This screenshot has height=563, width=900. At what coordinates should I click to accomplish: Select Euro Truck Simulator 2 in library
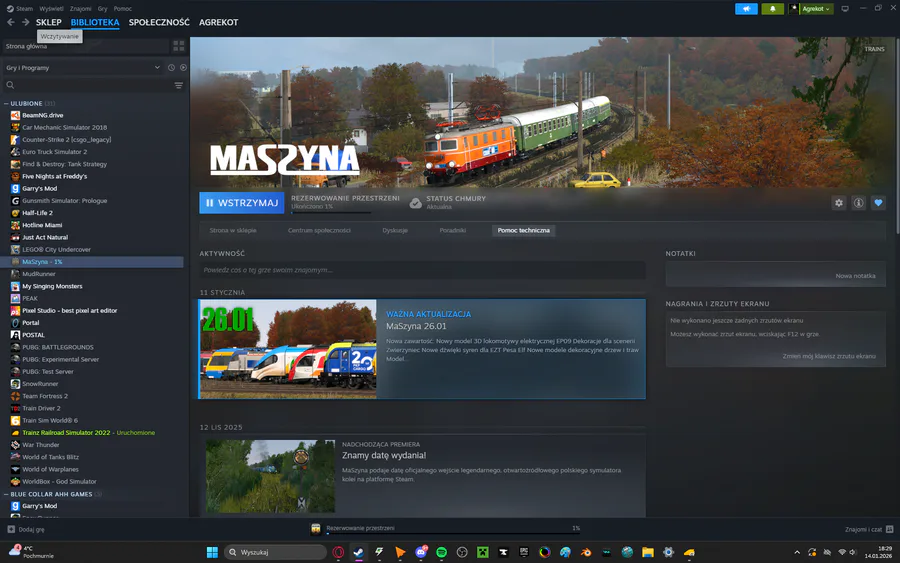pos(55,152)
